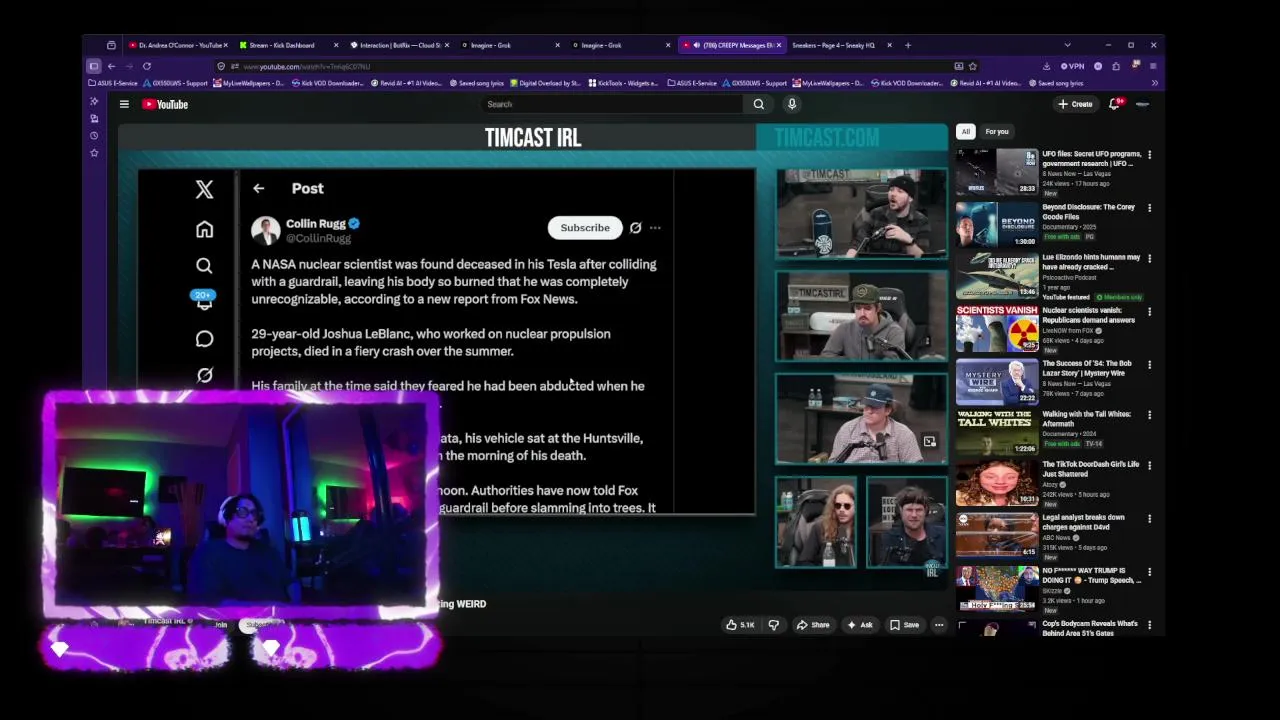The image size is (1280, 720).
Task: Open first Saved song lyrics bookmark
Action: point(476,83)
